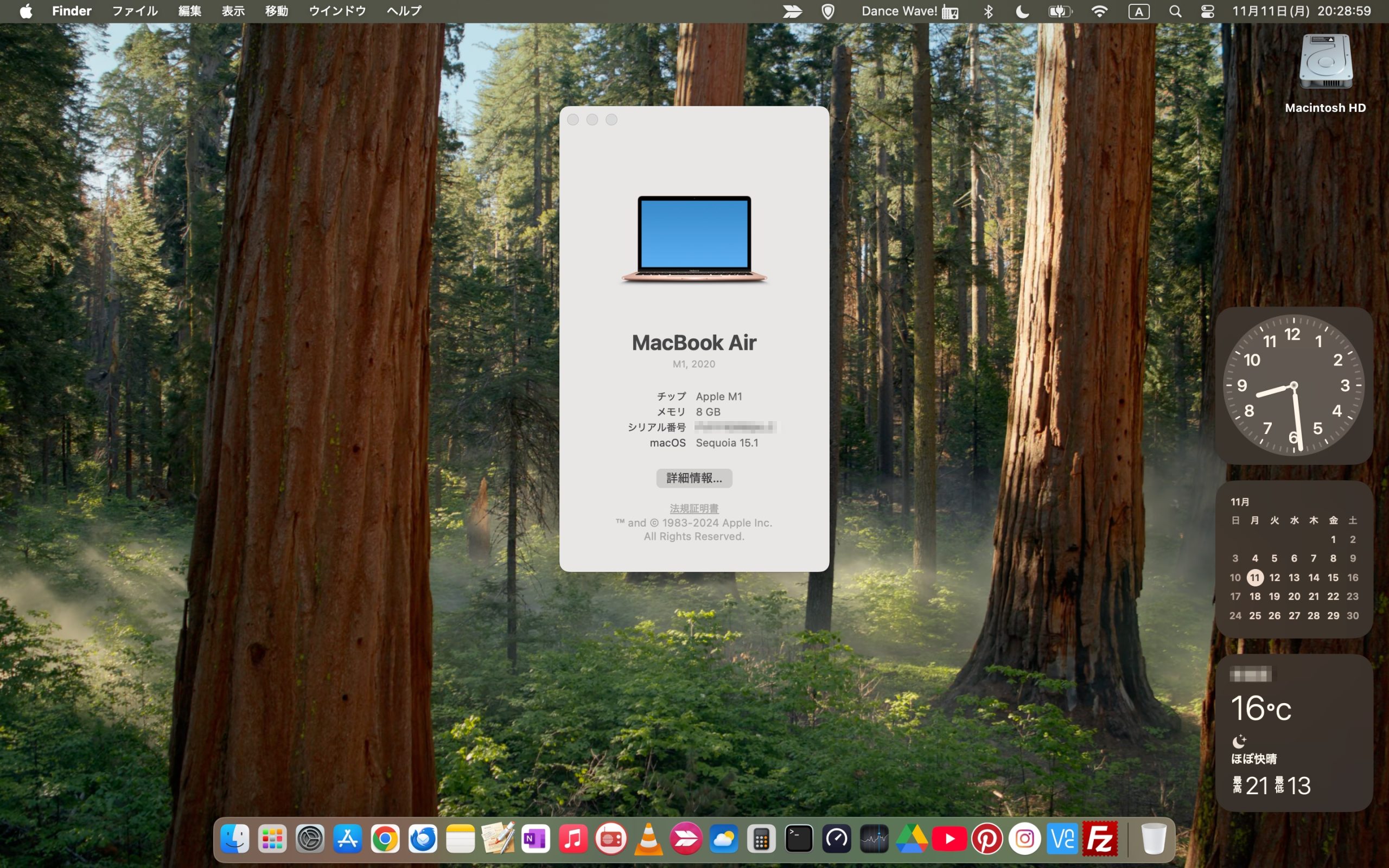Click the Bluetooth menu bar icon
This screenshot has width=1389, height=868.
[x=988, y=11]
